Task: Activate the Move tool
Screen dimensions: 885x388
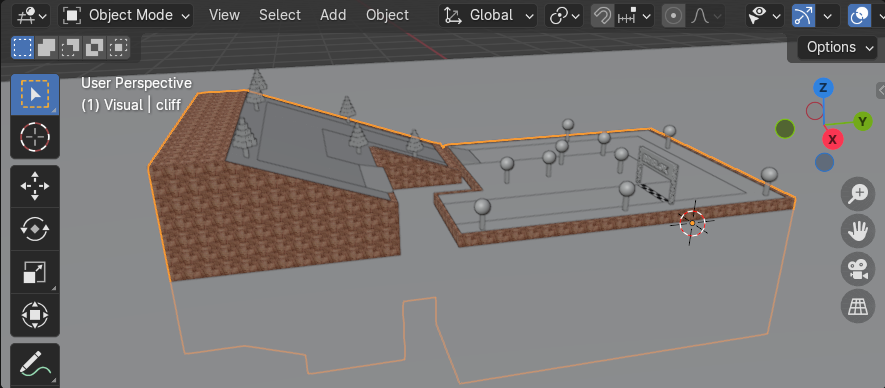Action: coord(35,186)
